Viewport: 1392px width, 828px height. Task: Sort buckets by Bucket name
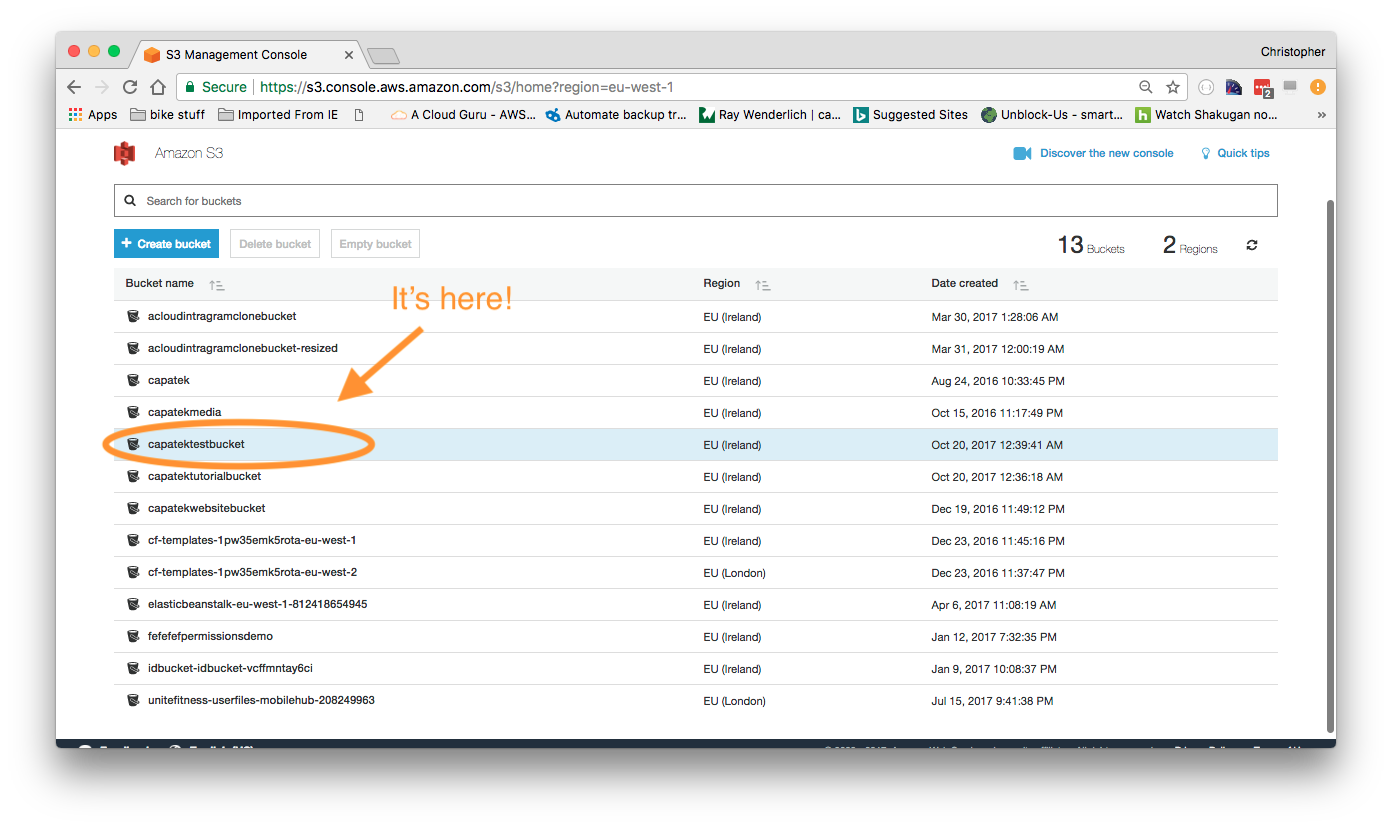pyautogui.click(x=217, y=285)
